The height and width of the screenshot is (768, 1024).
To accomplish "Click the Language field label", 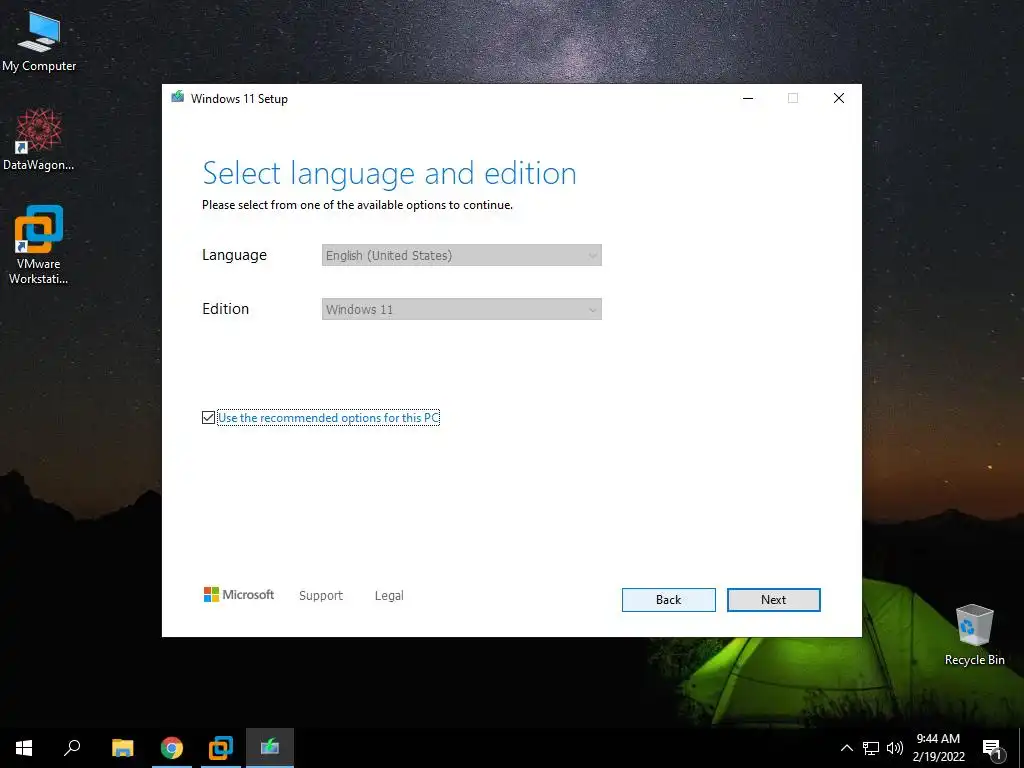I will pos(234,255).
